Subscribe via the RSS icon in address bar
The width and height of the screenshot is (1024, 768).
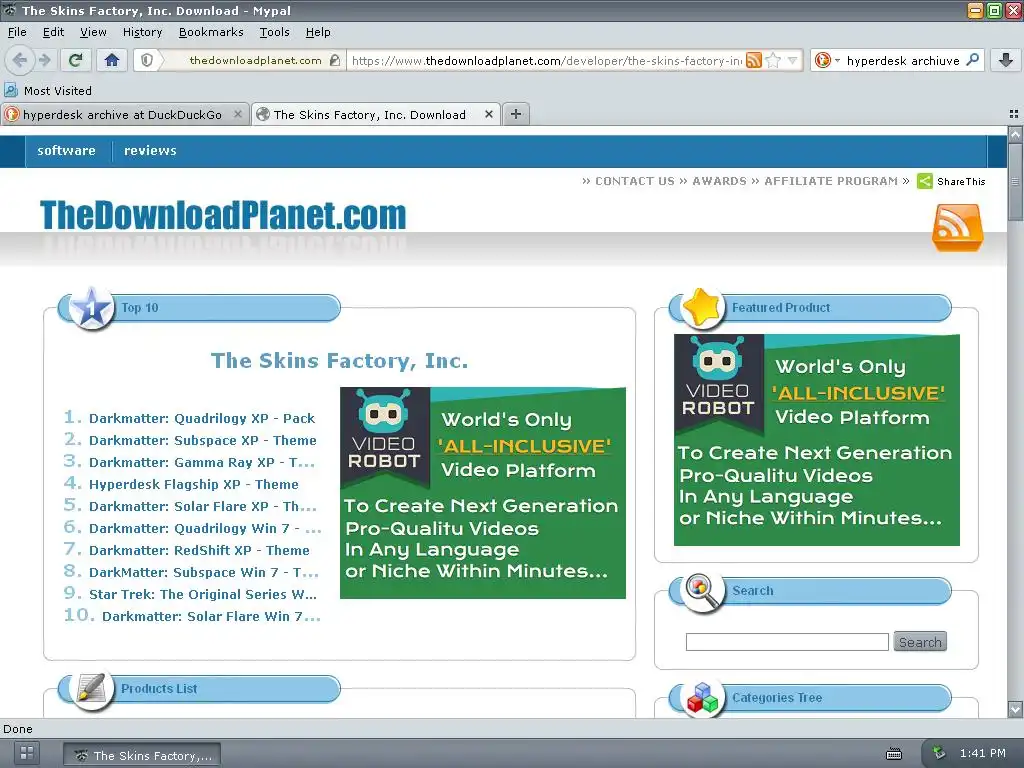coord(754,60)
